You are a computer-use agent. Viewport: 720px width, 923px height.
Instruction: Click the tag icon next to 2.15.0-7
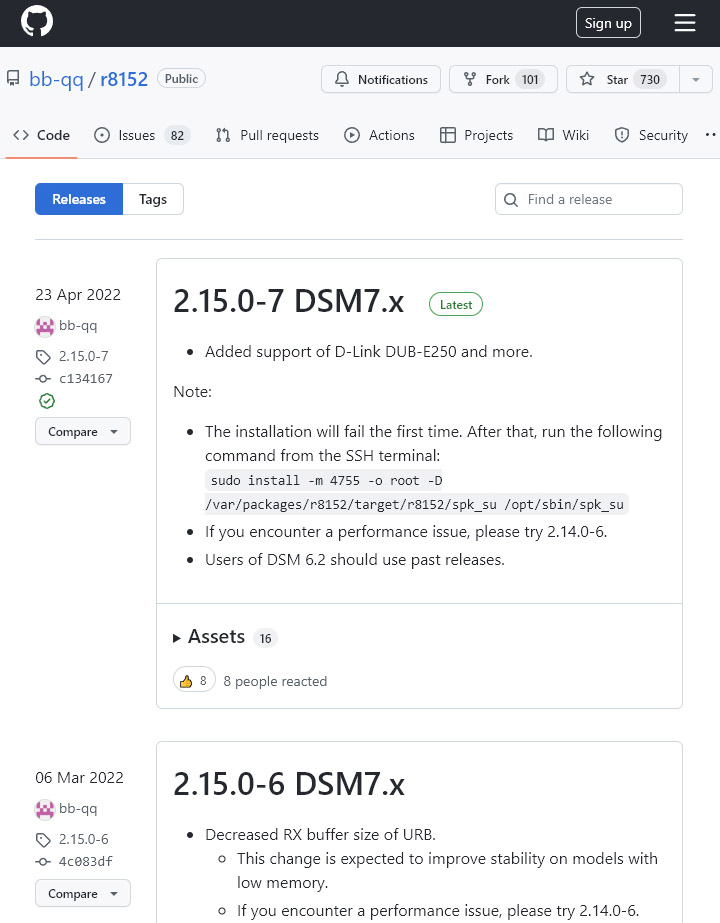pyautogui.click(x=43, y=357)
